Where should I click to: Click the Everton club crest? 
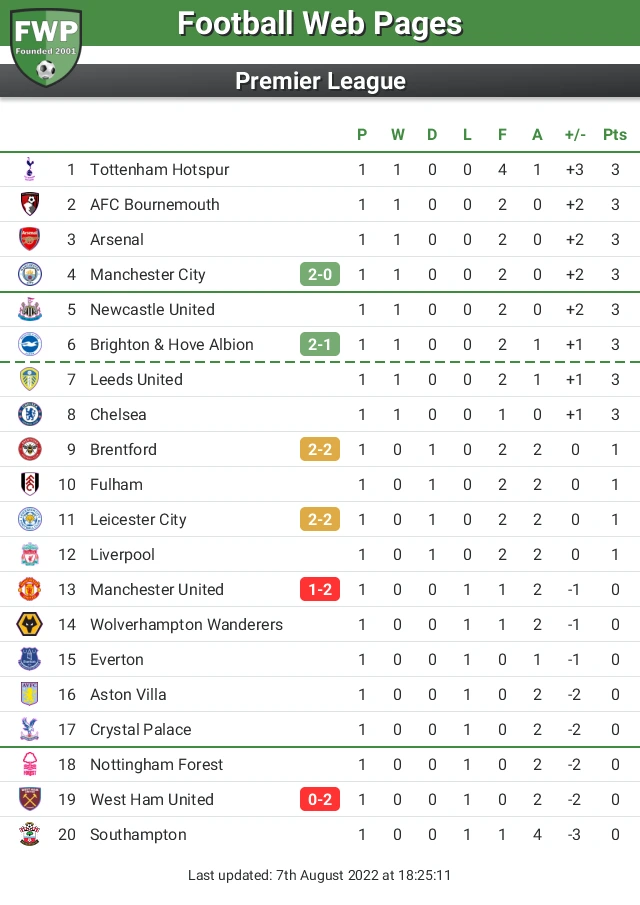(x=30, y=659)
